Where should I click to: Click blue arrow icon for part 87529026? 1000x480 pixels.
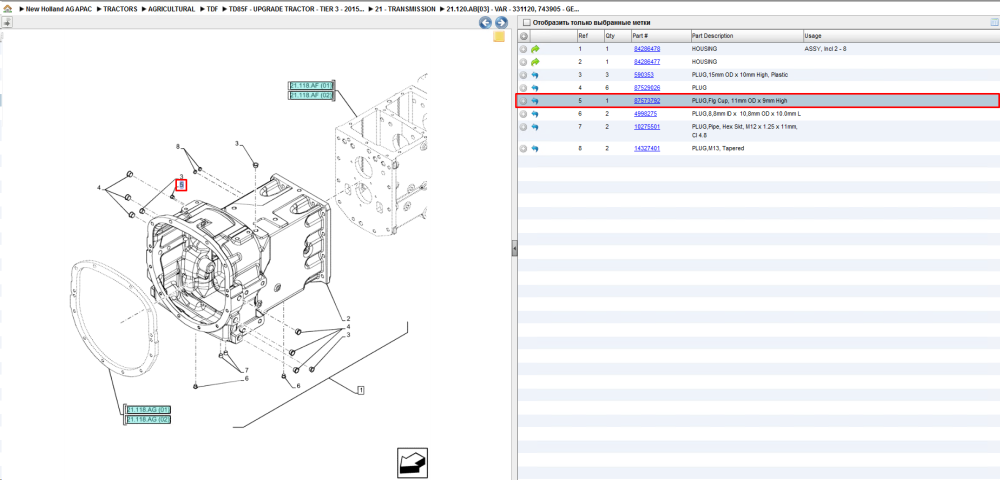click(535, 88)
